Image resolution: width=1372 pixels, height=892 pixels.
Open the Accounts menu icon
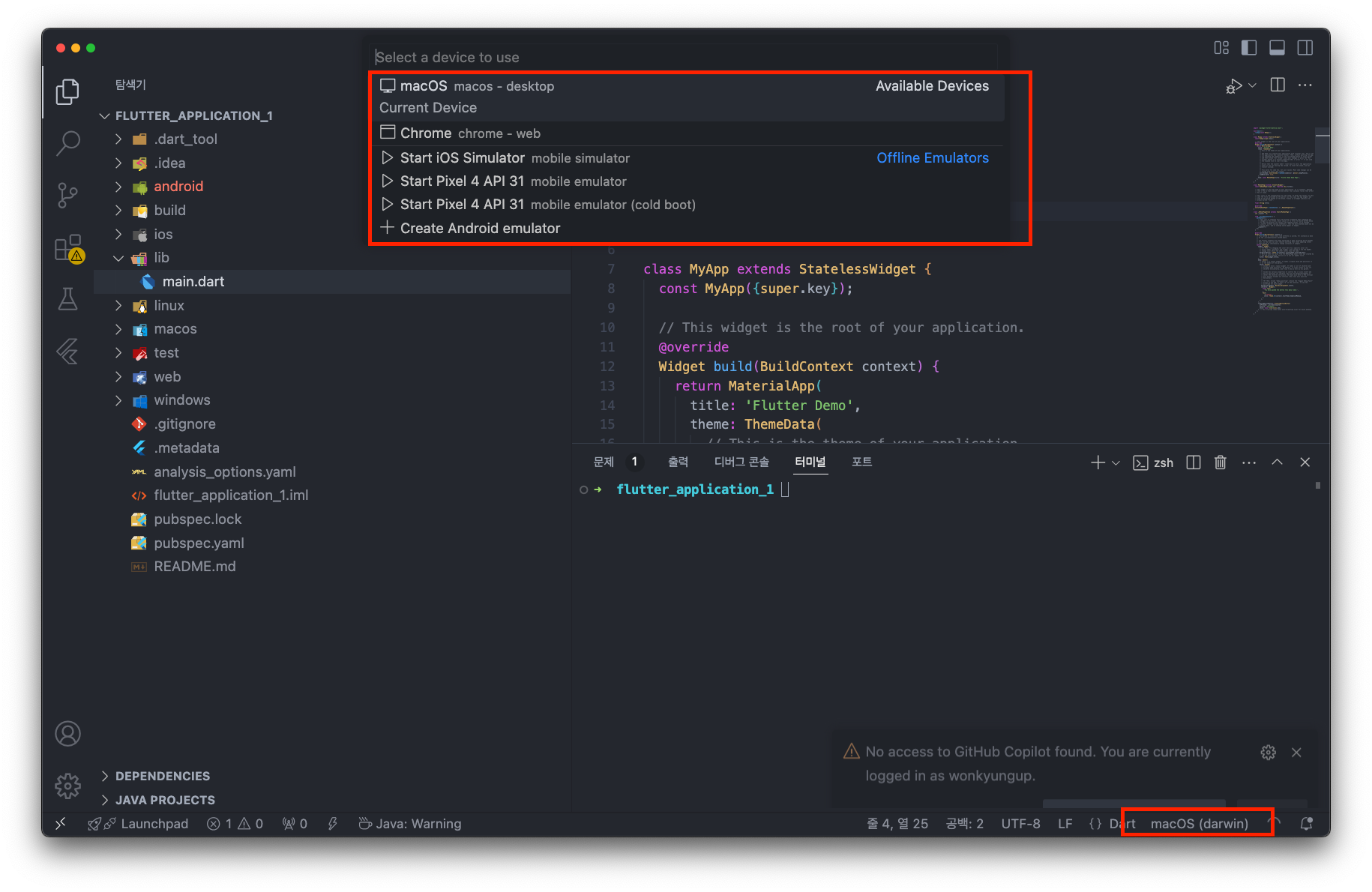click(67, 734)
